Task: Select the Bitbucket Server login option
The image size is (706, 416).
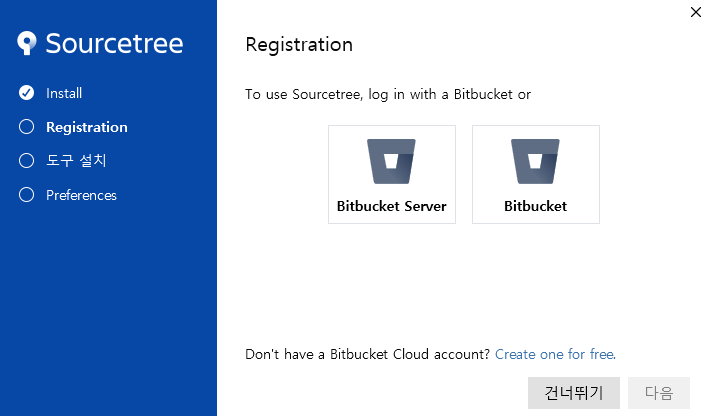Action: point(392,174)
